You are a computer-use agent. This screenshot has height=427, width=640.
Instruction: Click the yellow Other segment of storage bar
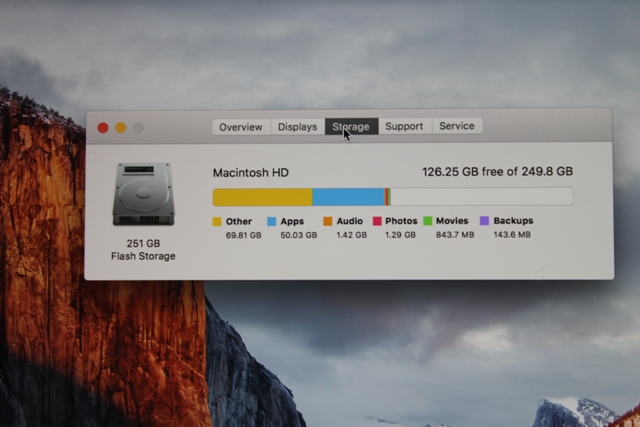click(x=262, y=197)
